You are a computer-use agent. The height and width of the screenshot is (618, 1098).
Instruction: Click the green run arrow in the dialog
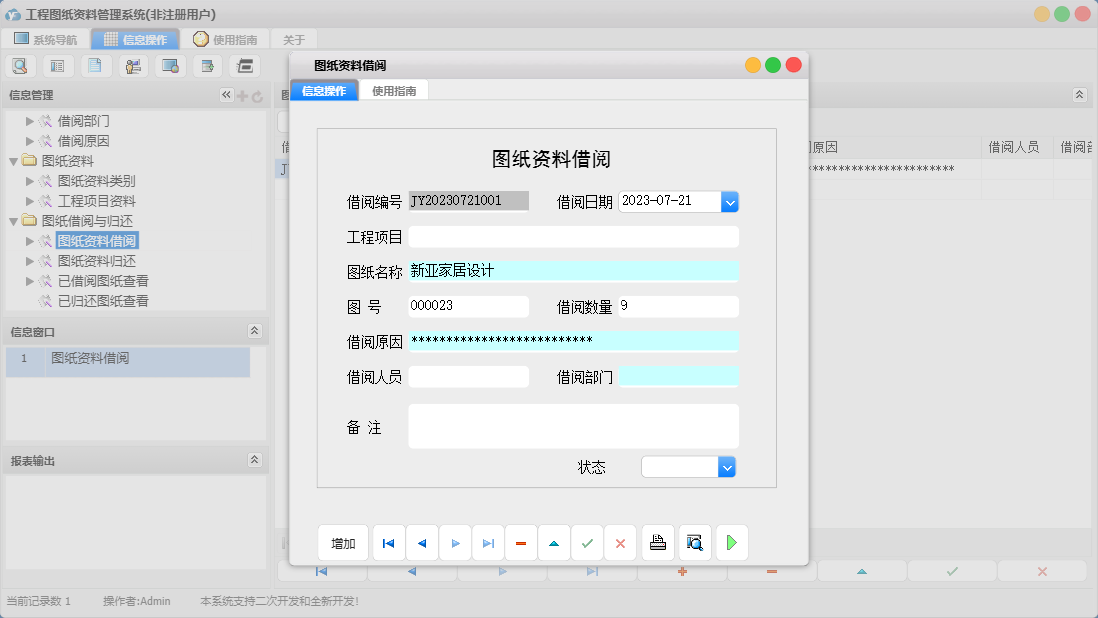[x=731, y=542]
